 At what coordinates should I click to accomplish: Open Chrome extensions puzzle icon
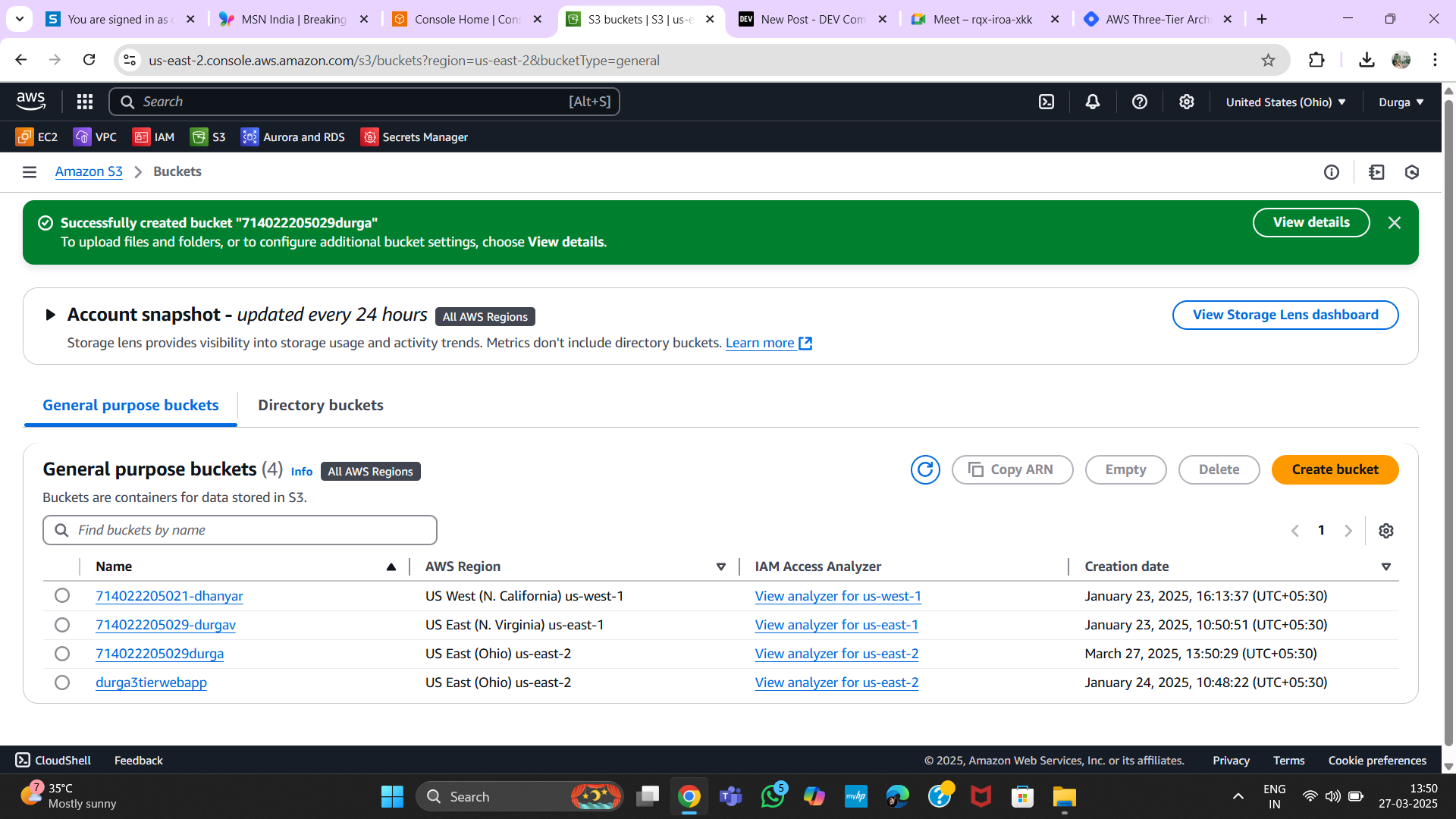point(1316,60)
